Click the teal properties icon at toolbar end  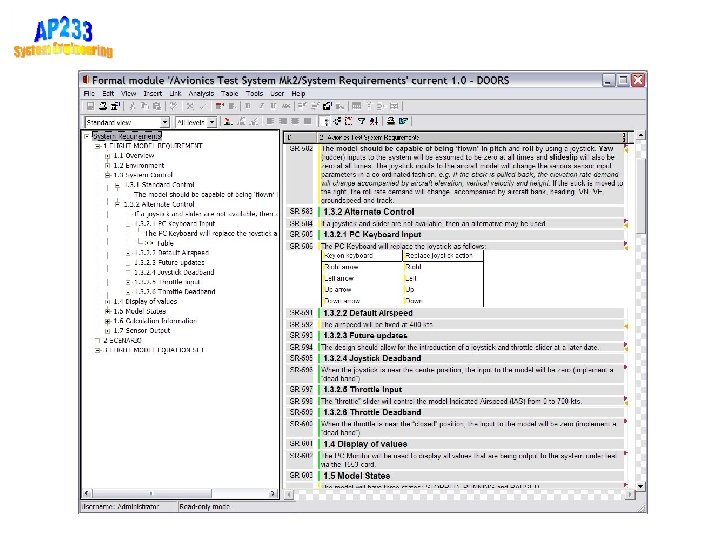(x=404, y=121)
